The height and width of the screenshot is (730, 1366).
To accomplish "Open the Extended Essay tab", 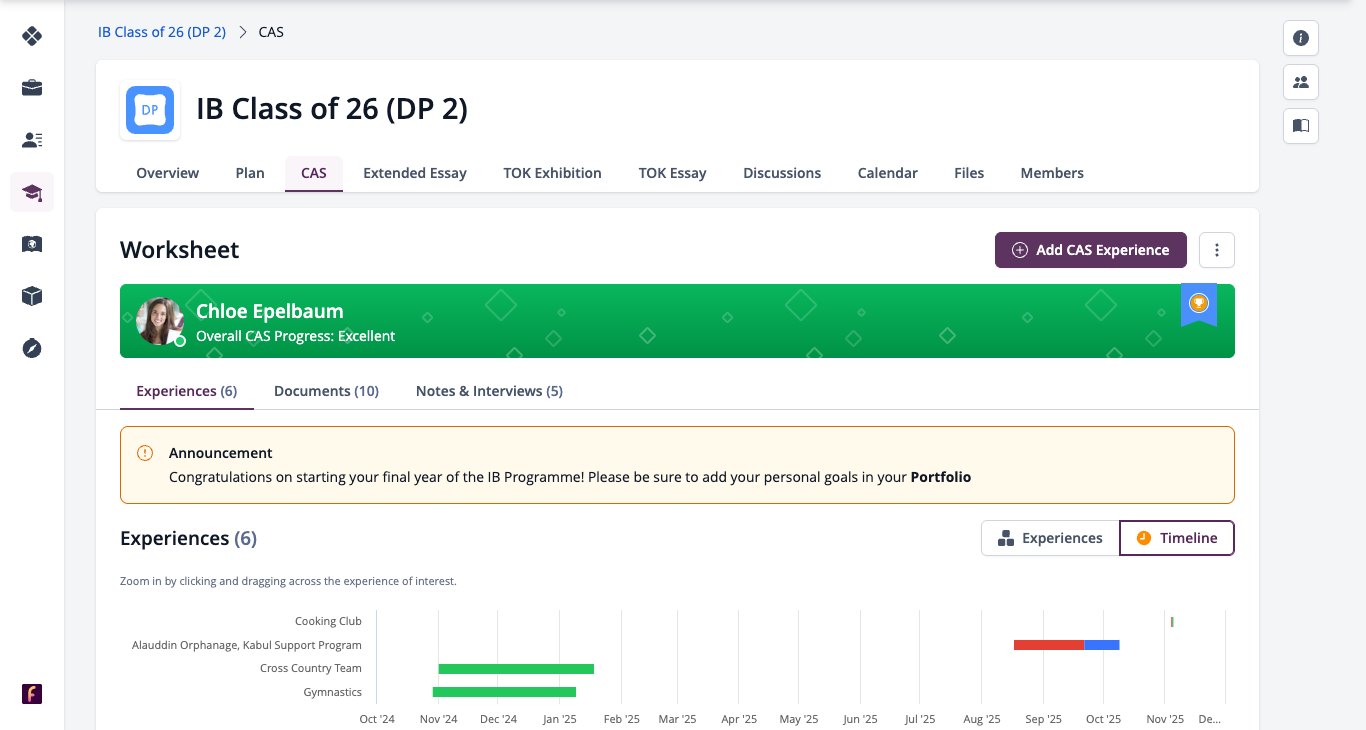I will (415, 173).
